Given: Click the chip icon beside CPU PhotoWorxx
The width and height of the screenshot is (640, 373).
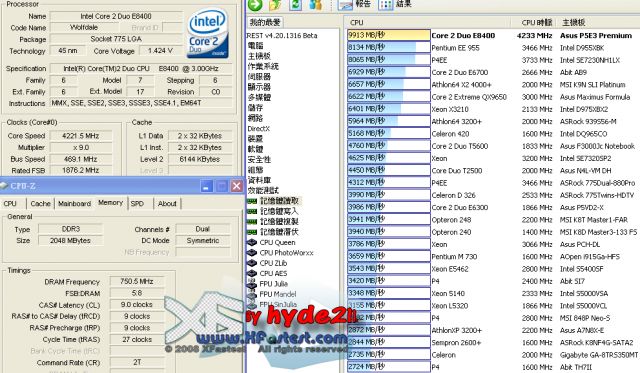Looking at the screenshot, I should [x=252, y=253].
